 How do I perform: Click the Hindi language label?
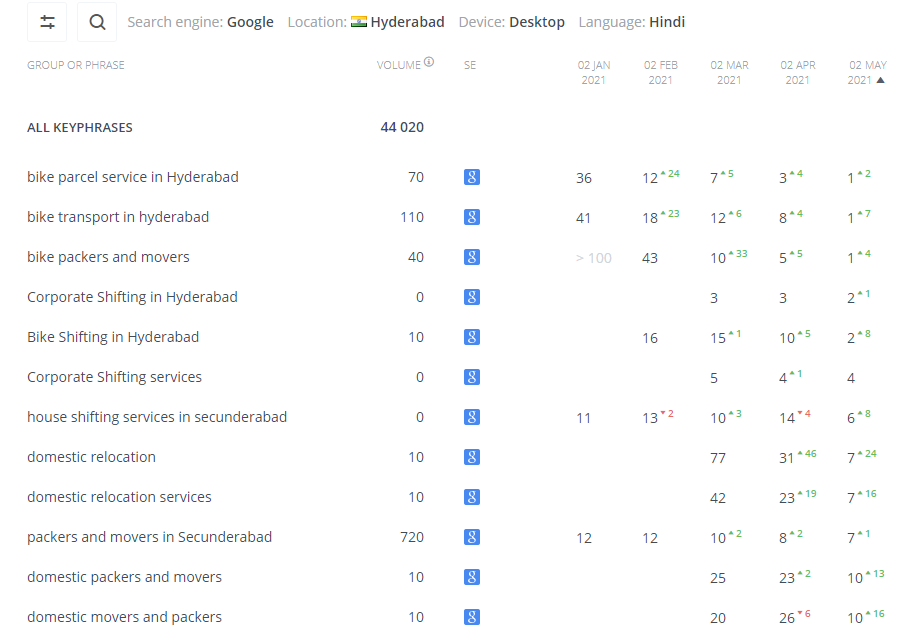[667, 22]
